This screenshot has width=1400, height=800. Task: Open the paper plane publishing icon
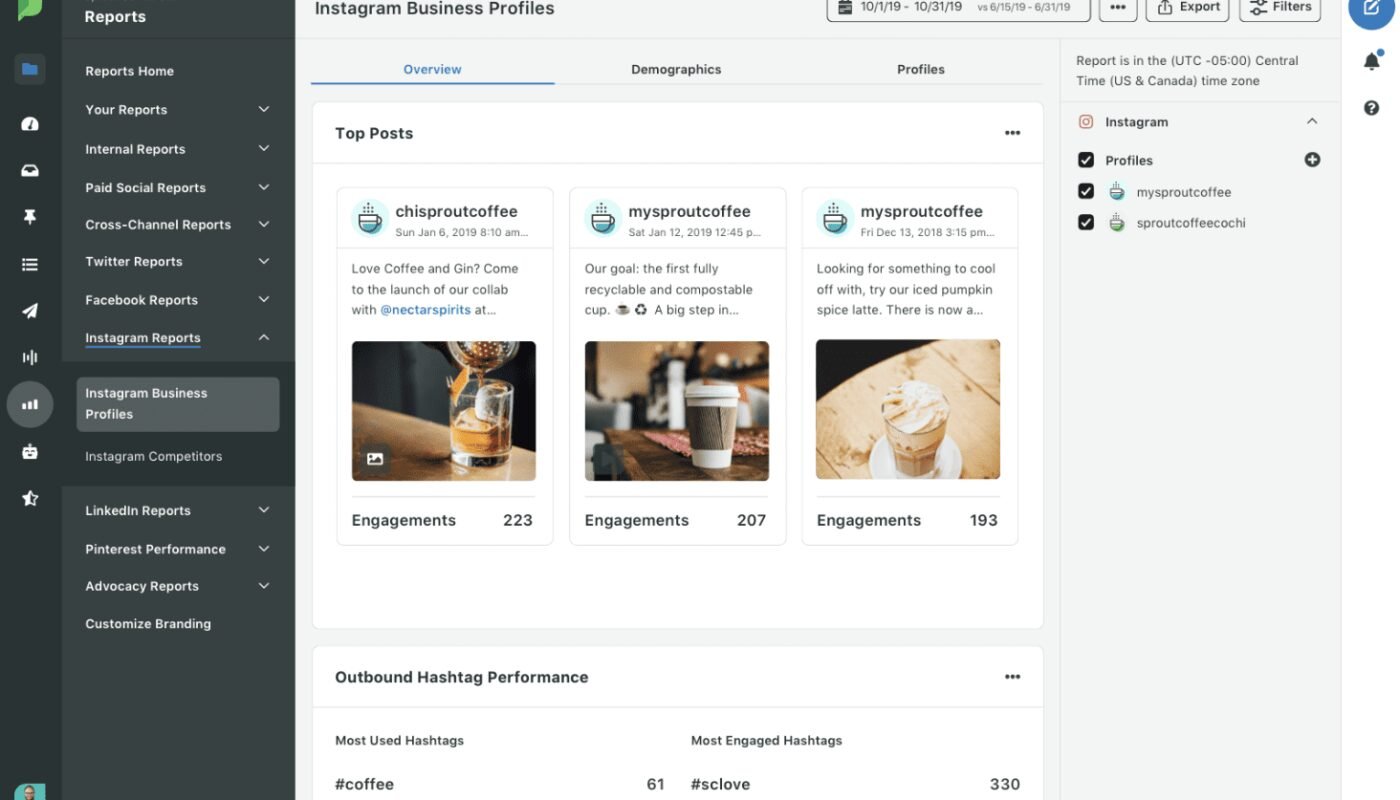click(30, 311)
